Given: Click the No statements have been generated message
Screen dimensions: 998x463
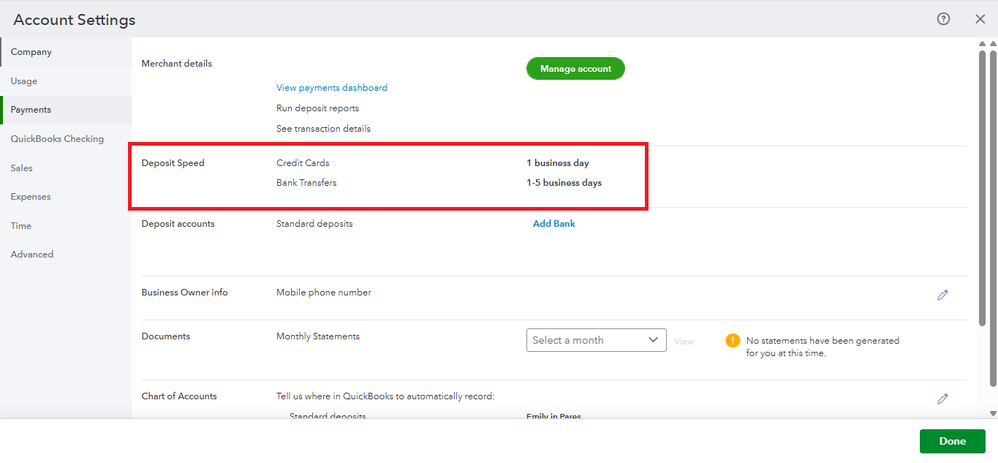Looking at the screenshot, I should tap(822, 347).
